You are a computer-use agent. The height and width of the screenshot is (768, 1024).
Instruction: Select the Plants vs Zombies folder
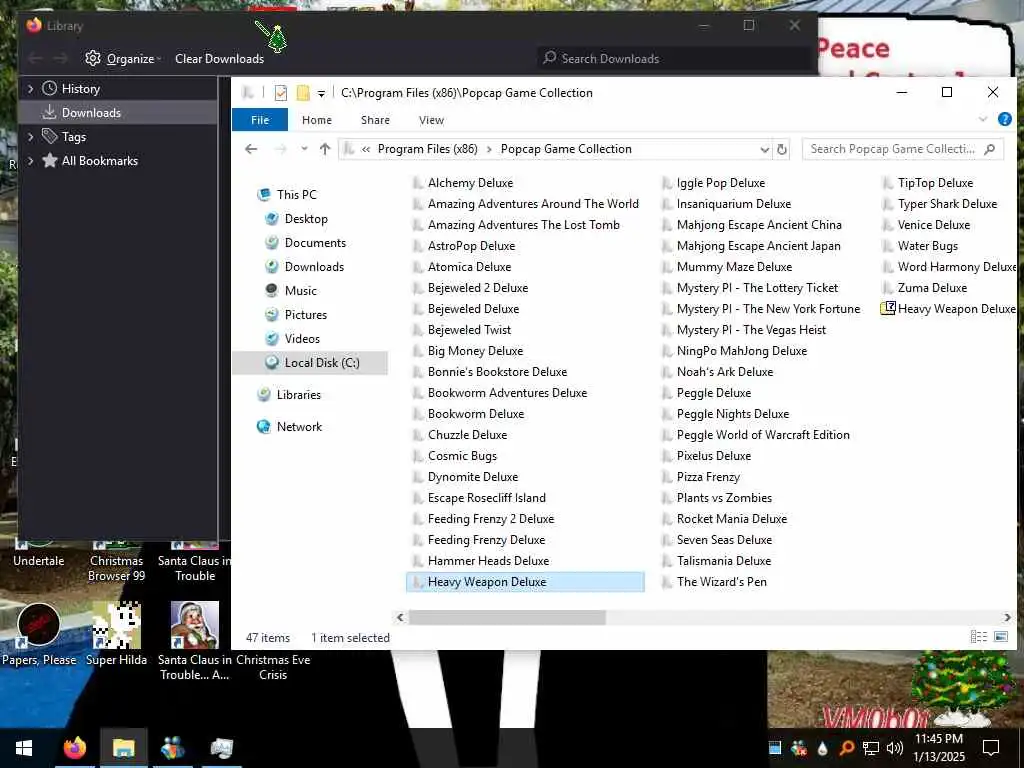tap(724, 498)
